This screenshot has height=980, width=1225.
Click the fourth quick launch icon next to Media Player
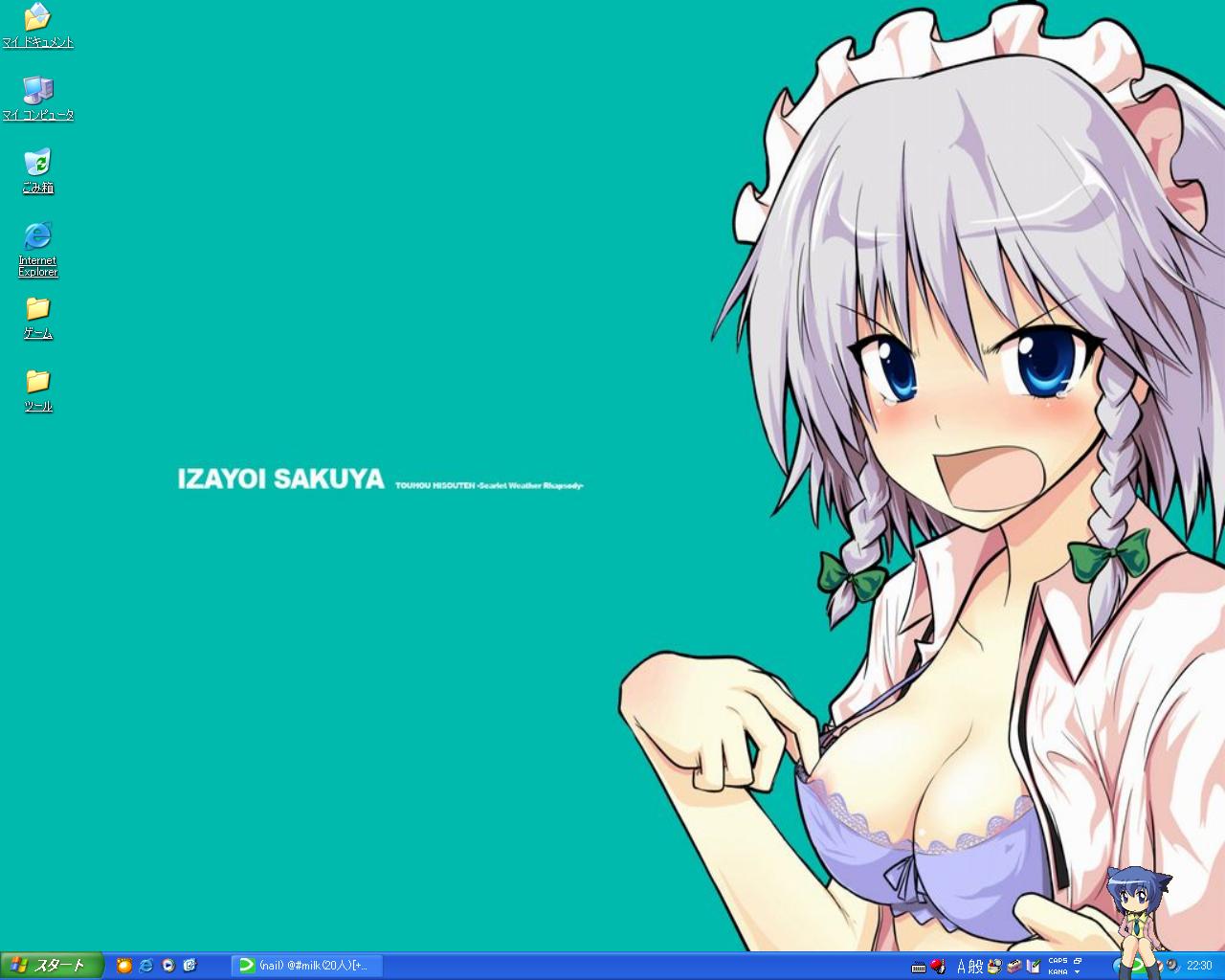tap(190, 966)
